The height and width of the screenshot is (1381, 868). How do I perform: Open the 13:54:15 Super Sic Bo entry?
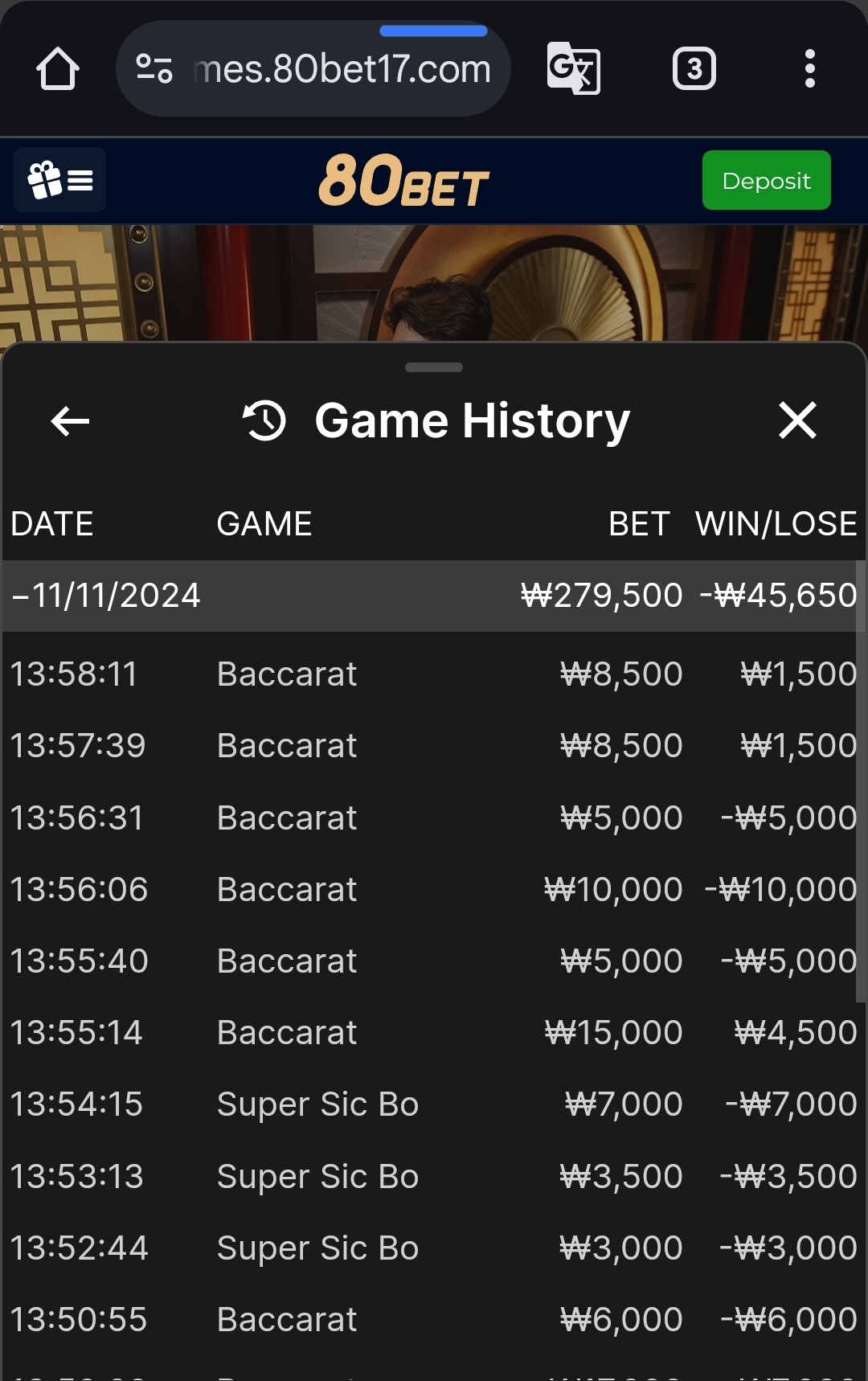tap(434, 1104)
